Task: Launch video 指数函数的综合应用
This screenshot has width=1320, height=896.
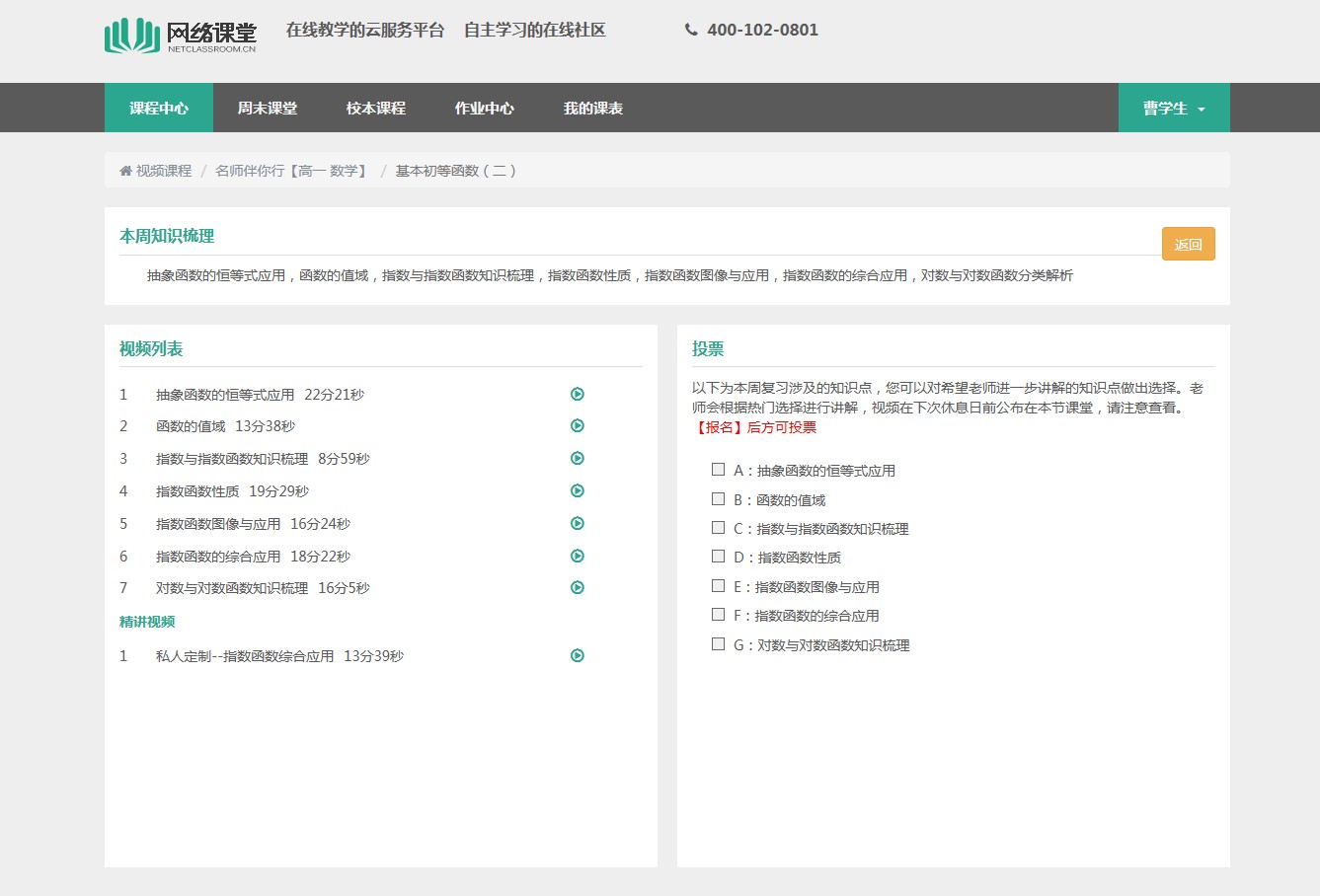Action: 578,557
